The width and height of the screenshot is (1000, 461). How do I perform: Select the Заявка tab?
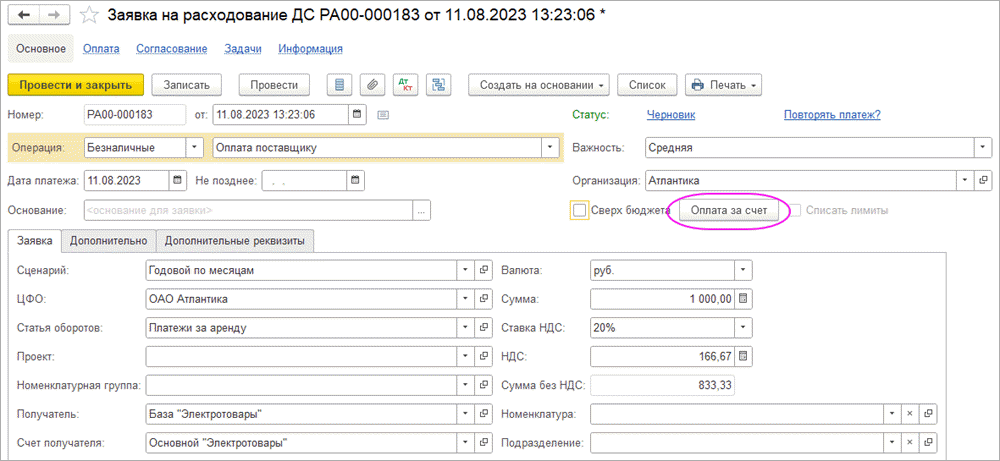point(34,241)
